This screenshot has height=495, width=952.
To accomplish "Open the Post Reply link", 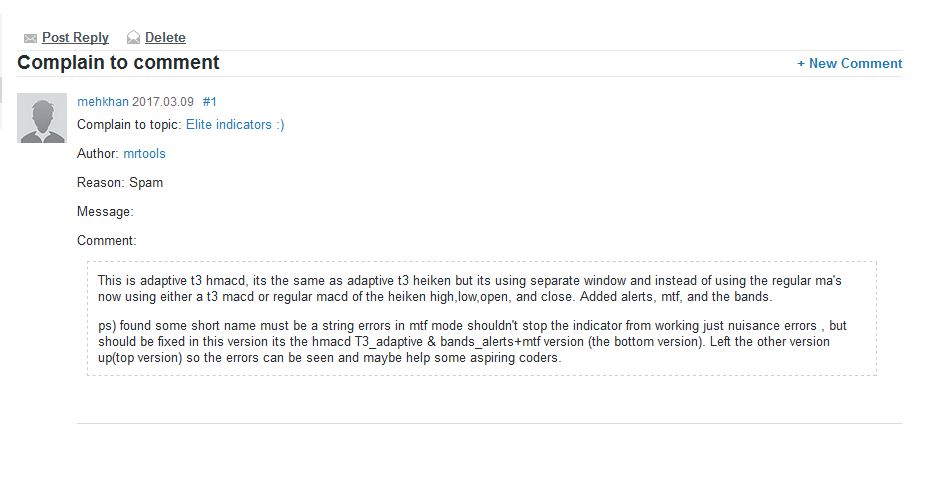I will point(75,38).
